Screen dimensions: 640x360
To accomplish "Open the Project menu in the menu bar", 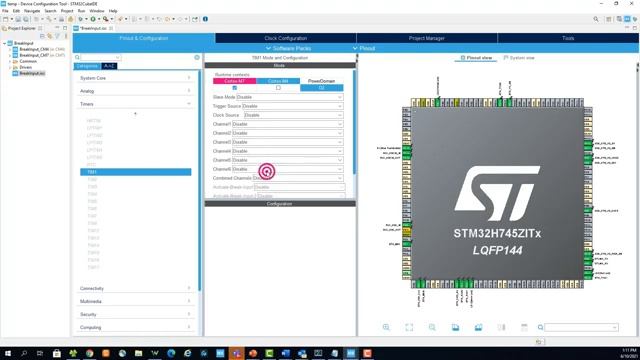I will [x=67, y=11].
